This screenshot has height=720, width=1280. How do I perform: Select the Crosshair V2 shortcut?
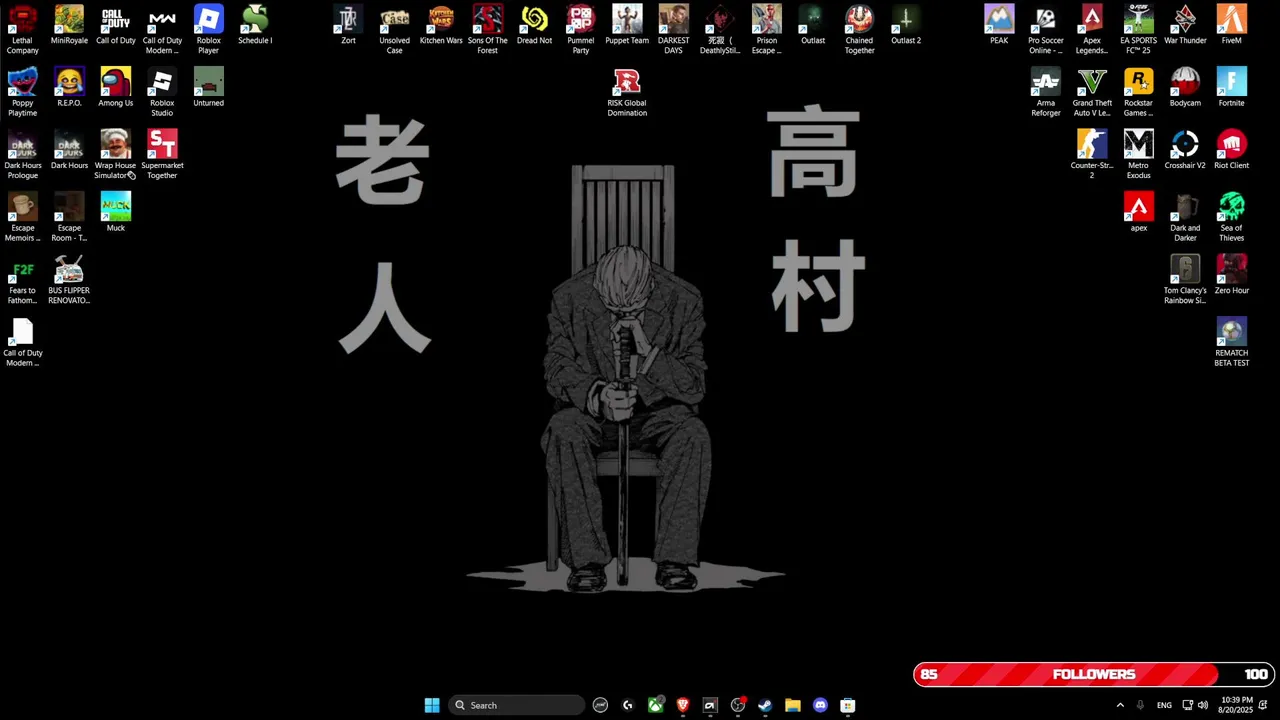tap(1185, 150)
